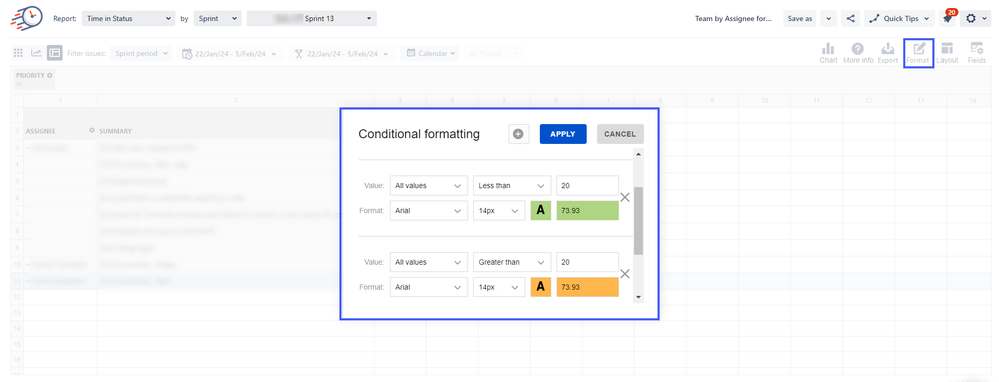Click the dialog scrollbar up arrow
Screen dimensions: 999x382
pyautogui.click(x=638, y=154)
